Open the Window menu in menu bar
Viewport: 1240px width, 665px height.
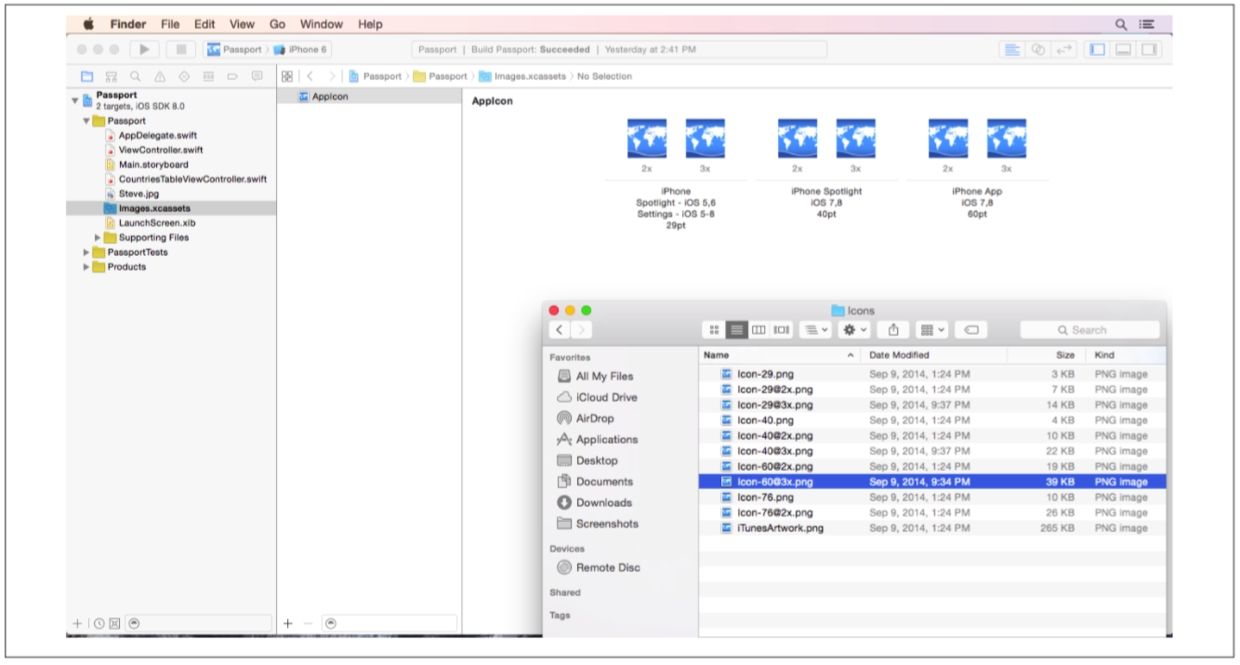(321, 24)
